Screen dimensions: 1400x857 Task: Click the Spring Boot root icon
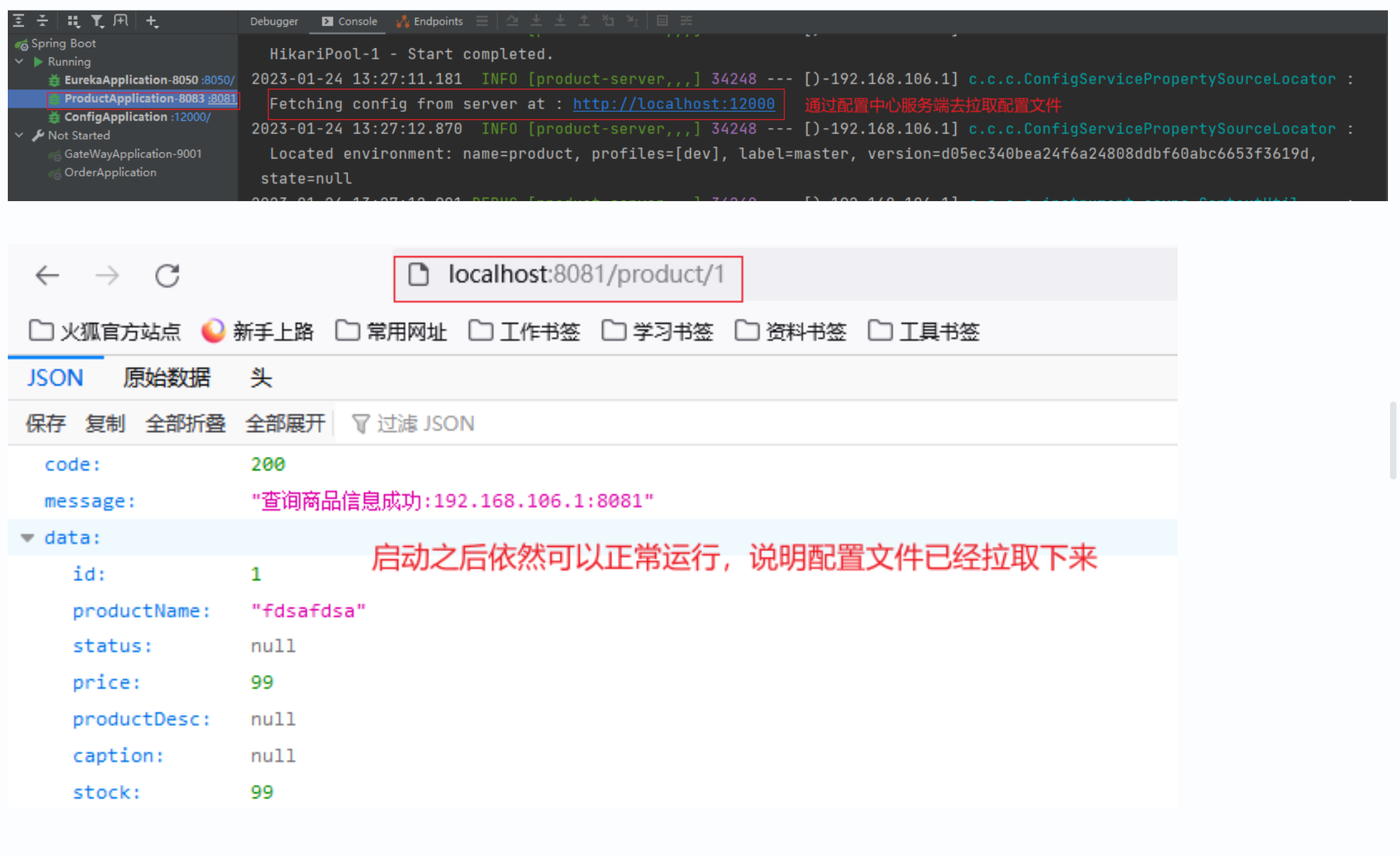click(x=22, y=44)
